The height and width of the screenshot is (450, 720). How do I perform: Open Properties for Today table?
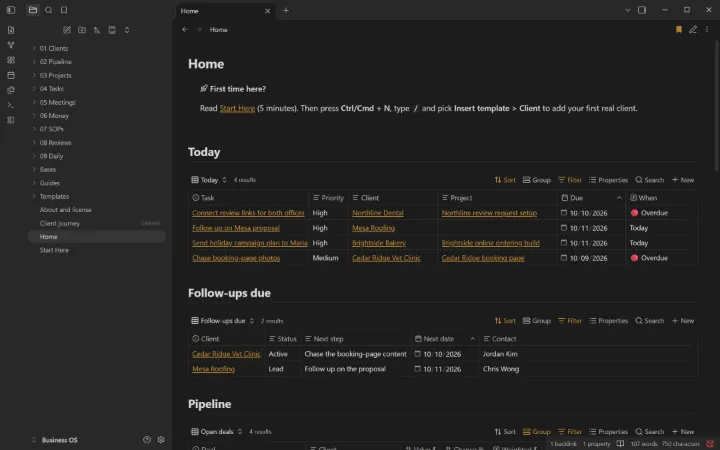tap(608, 180)
